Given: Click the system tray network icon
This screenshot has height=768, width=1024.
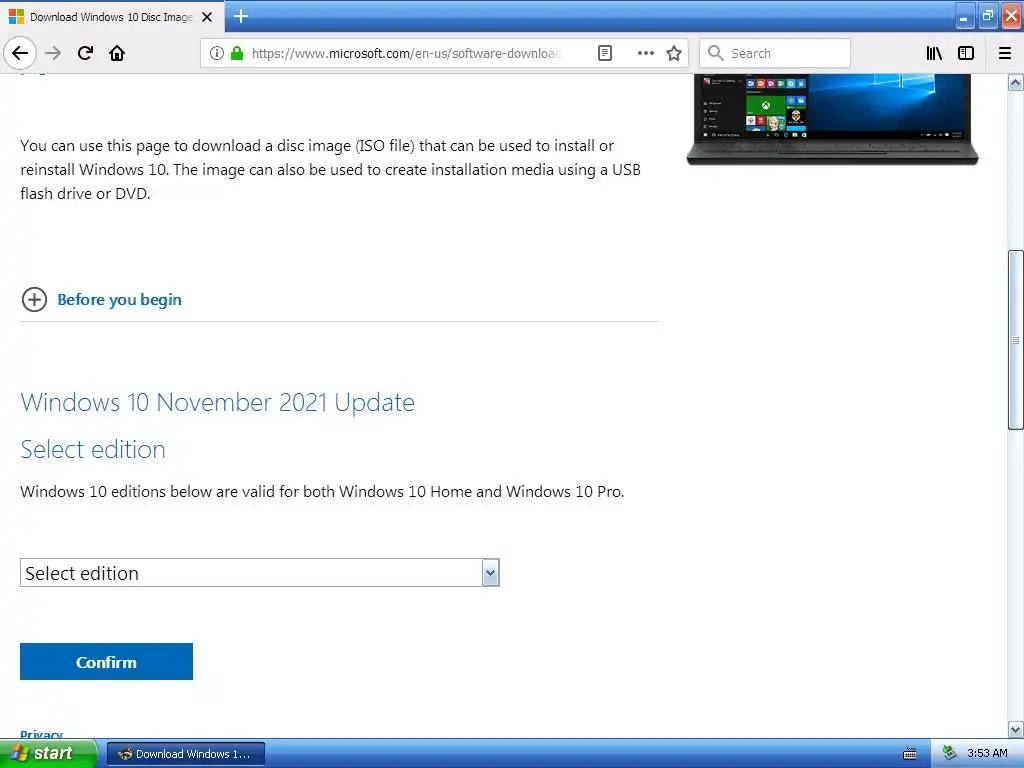Looking at the screenshot, I should click(950, 753).
